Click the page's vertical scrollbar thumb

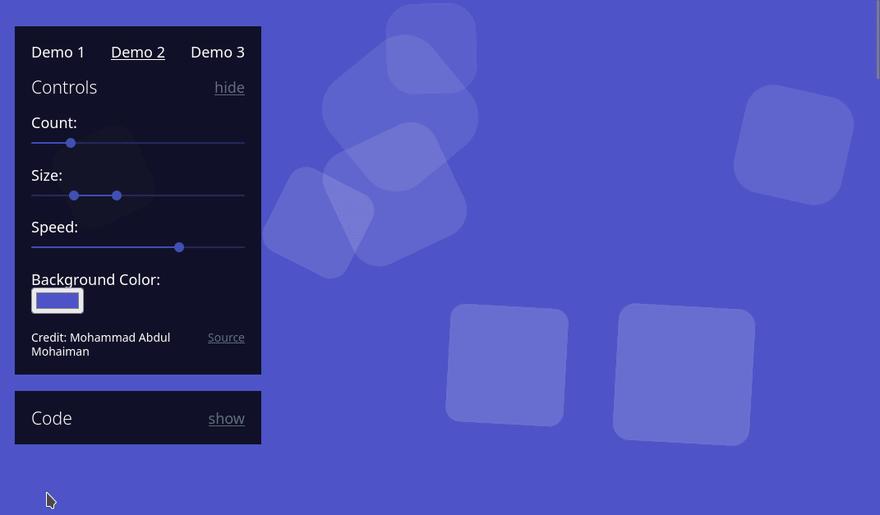[877, 39]
